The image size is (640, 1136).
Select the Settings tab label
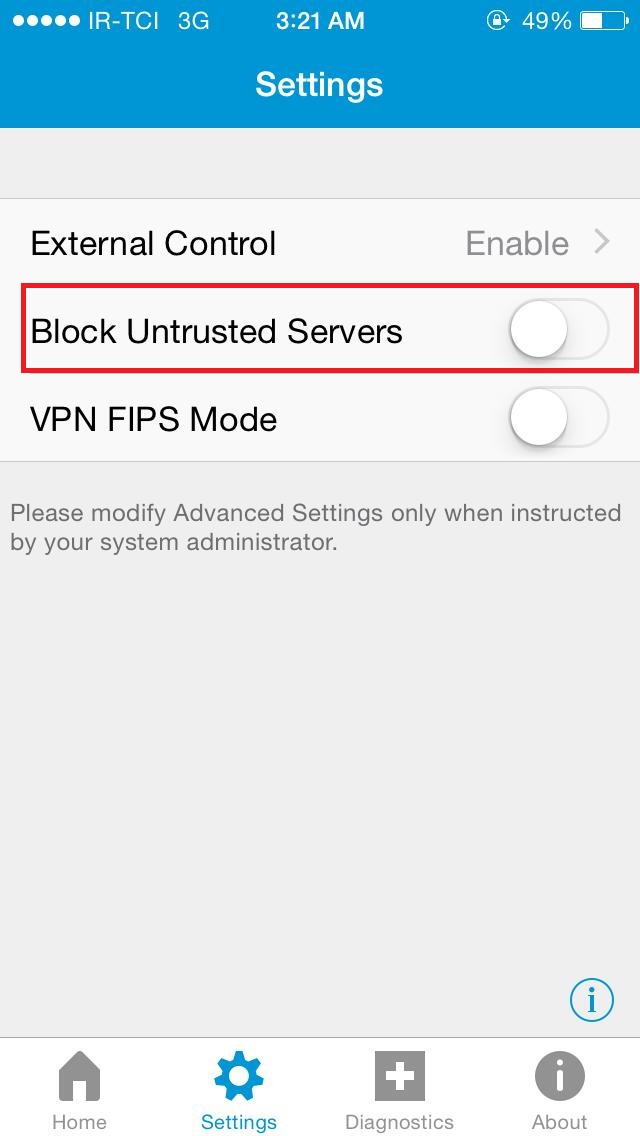coord(239,1122)
